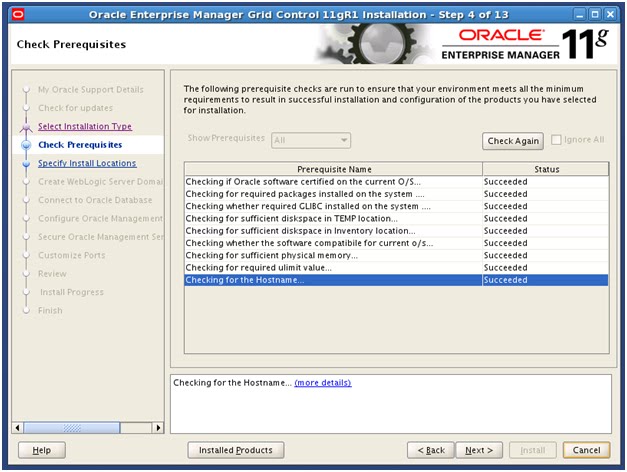Cancel the installation
The width and height of the screenshot is (627, 472).
point(586,450)
